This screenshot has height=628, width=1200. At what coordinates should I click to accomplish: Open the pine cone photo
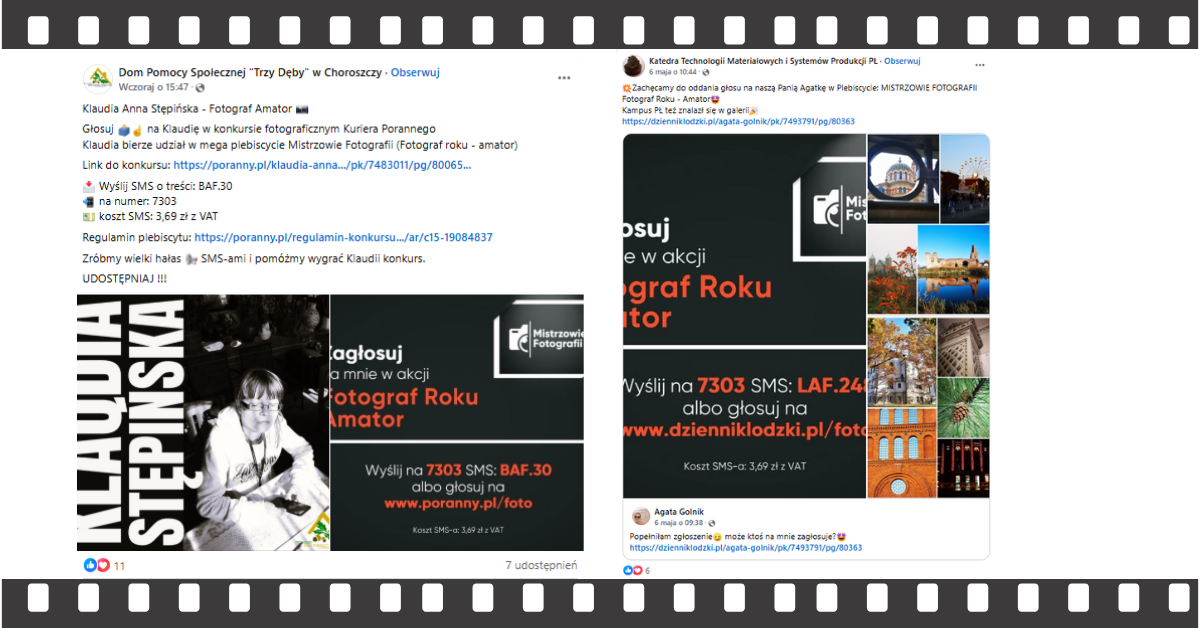click(963, 407)
